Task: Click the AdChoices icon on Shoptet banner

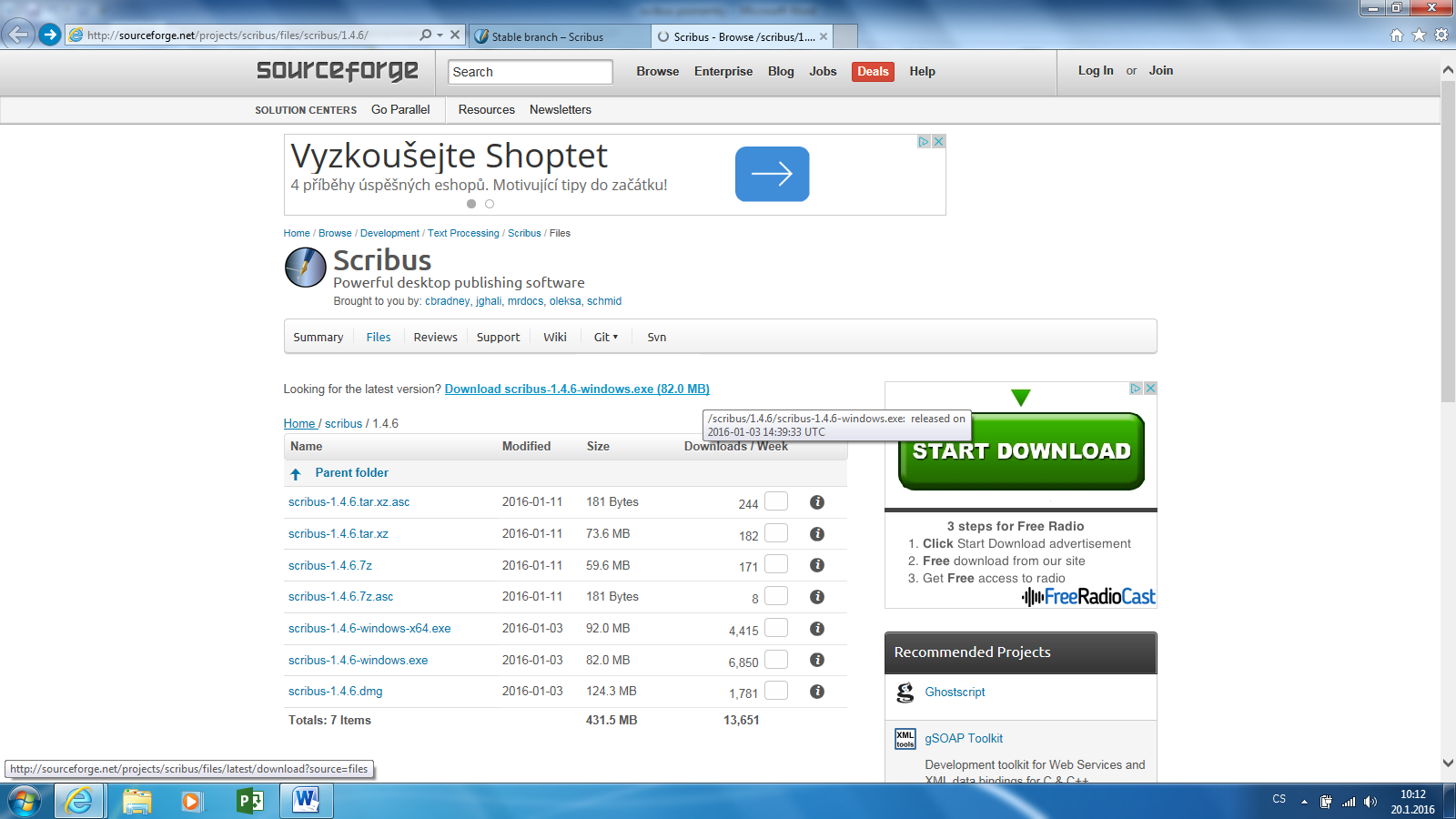Action: coord(924,142)
